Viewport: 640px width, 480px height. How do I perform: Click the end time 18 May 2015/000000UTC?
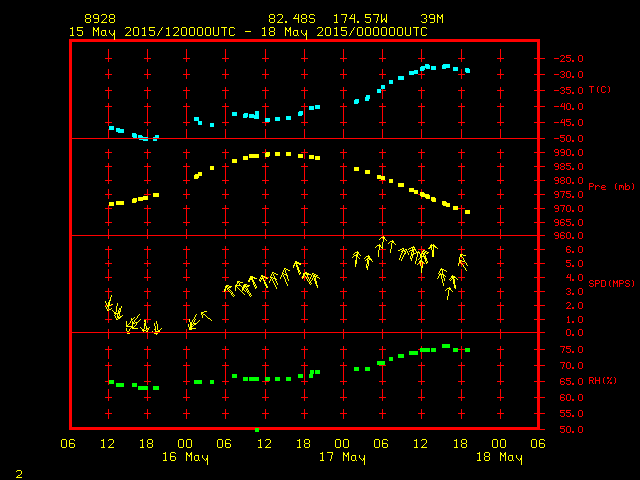(344, 32)
